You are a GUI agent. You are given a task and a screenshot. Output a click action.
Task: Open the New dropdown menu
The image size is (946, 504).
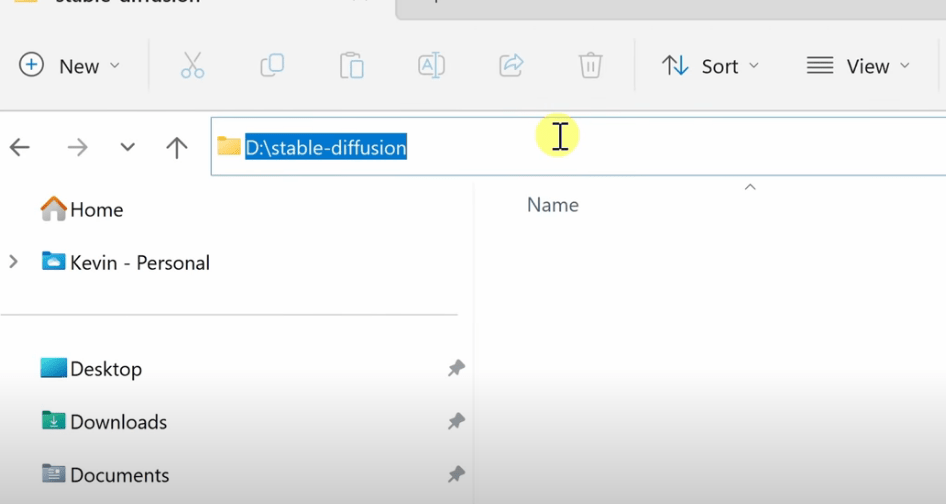(70, 66)
